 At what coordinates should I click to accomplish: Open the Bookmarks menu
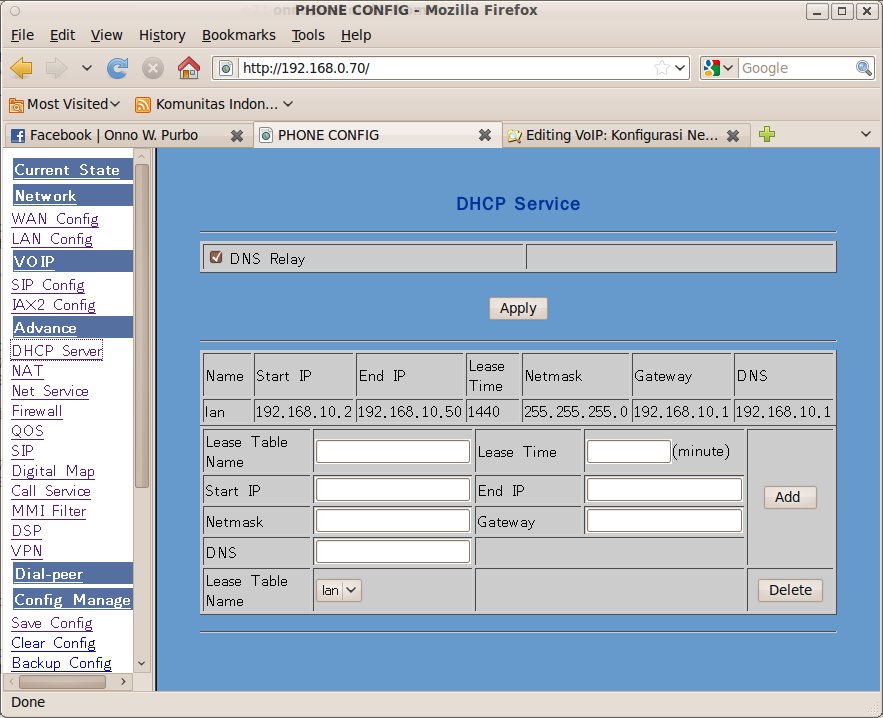[x=238, y=35]
